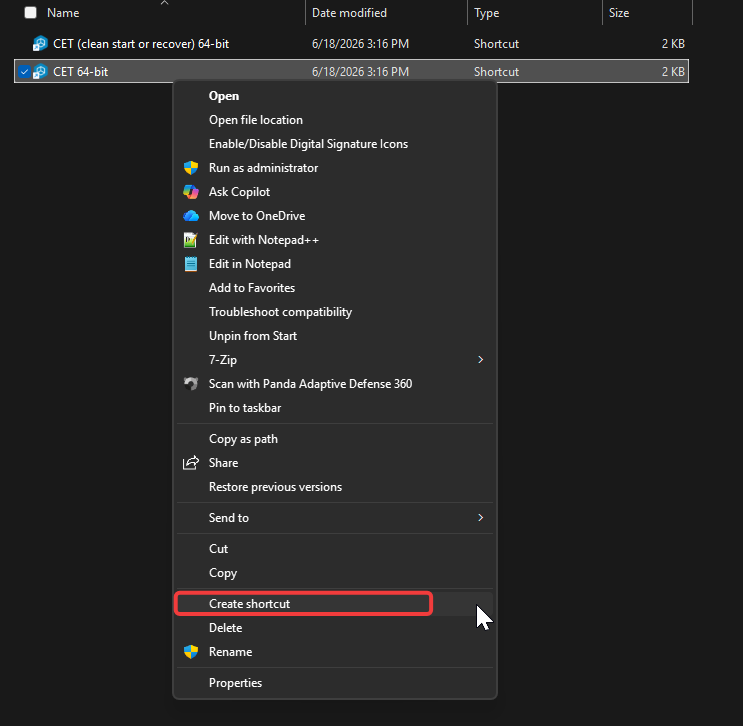Click the CET clean start shortcut icon

[x=40, y=44]
